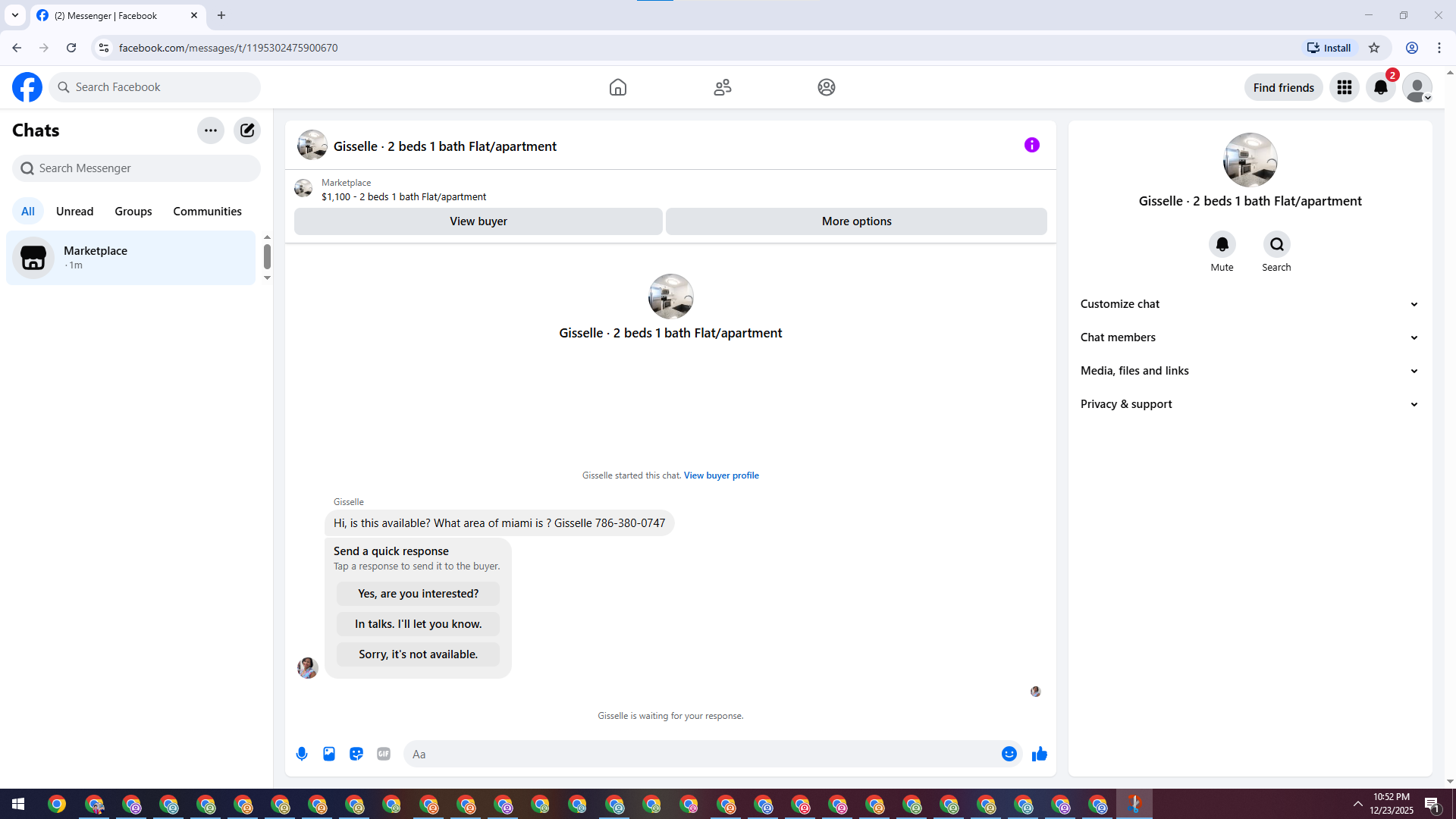Image resolution: width=1456 pixels, height=819 pixels.
Task: Switch to the Communities tab
Action: click(207, 212)
